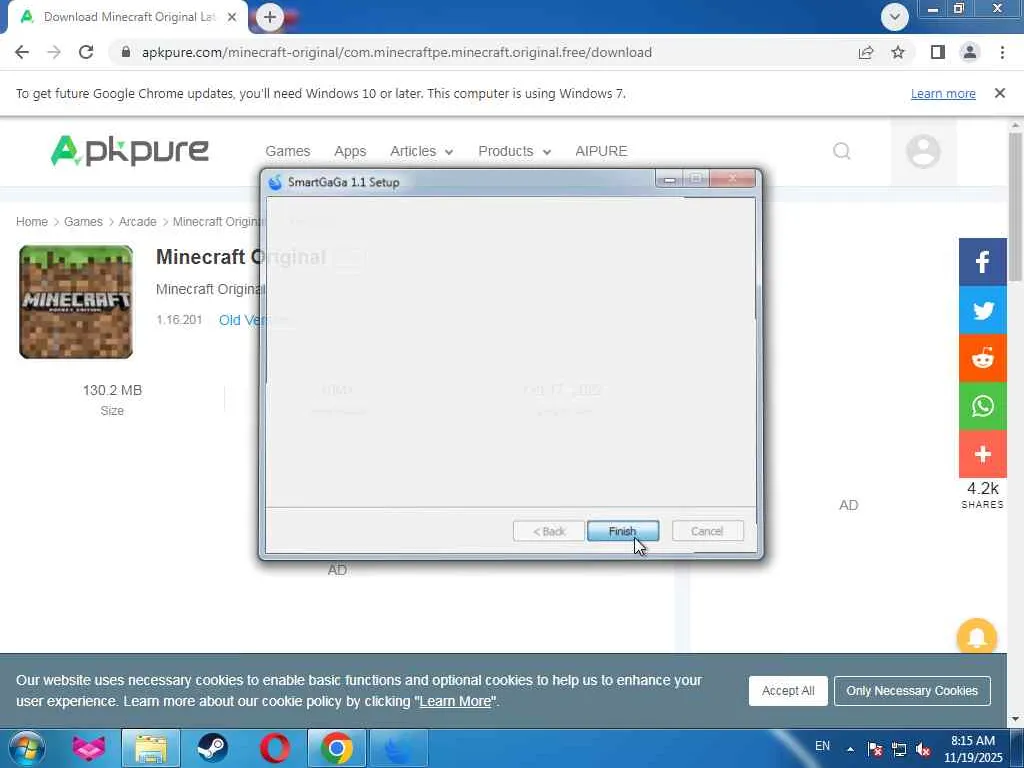Reload the apkpure page
The width and height of the screenshot is (1024, 768).
pos(86,52)
